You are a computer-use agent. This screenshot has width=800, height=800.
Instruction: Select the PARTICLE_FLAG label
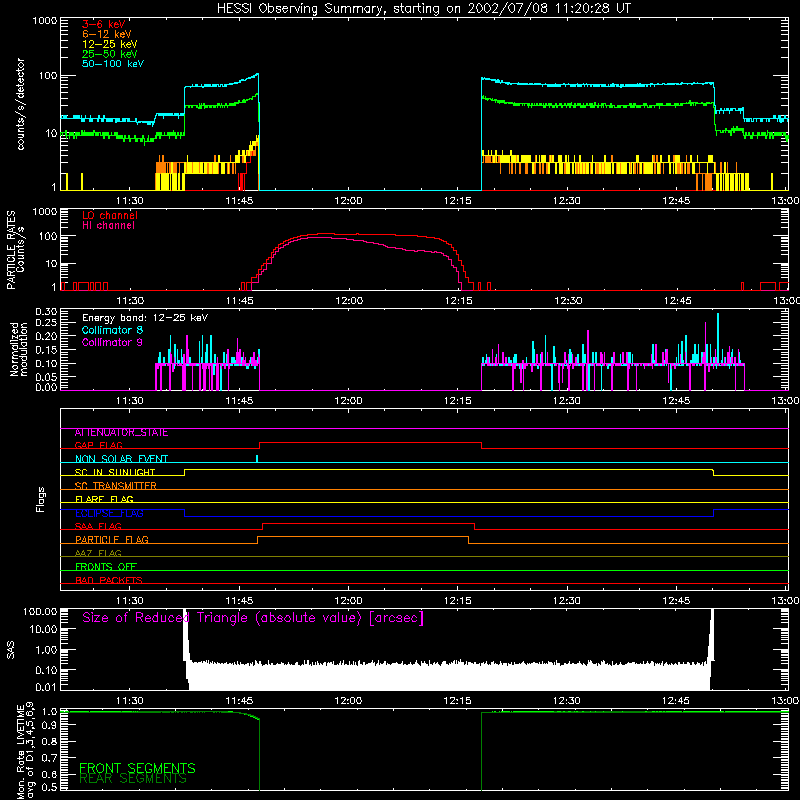coord(112,540)
